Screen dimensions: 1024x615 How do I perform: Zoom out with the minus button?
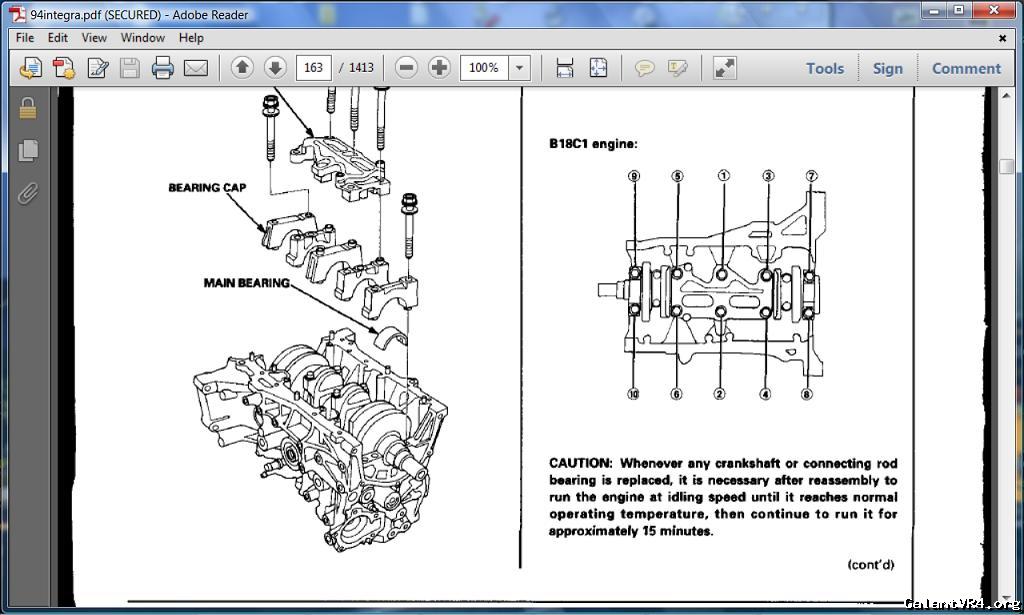pyautogui.click(x=406, y=67)
